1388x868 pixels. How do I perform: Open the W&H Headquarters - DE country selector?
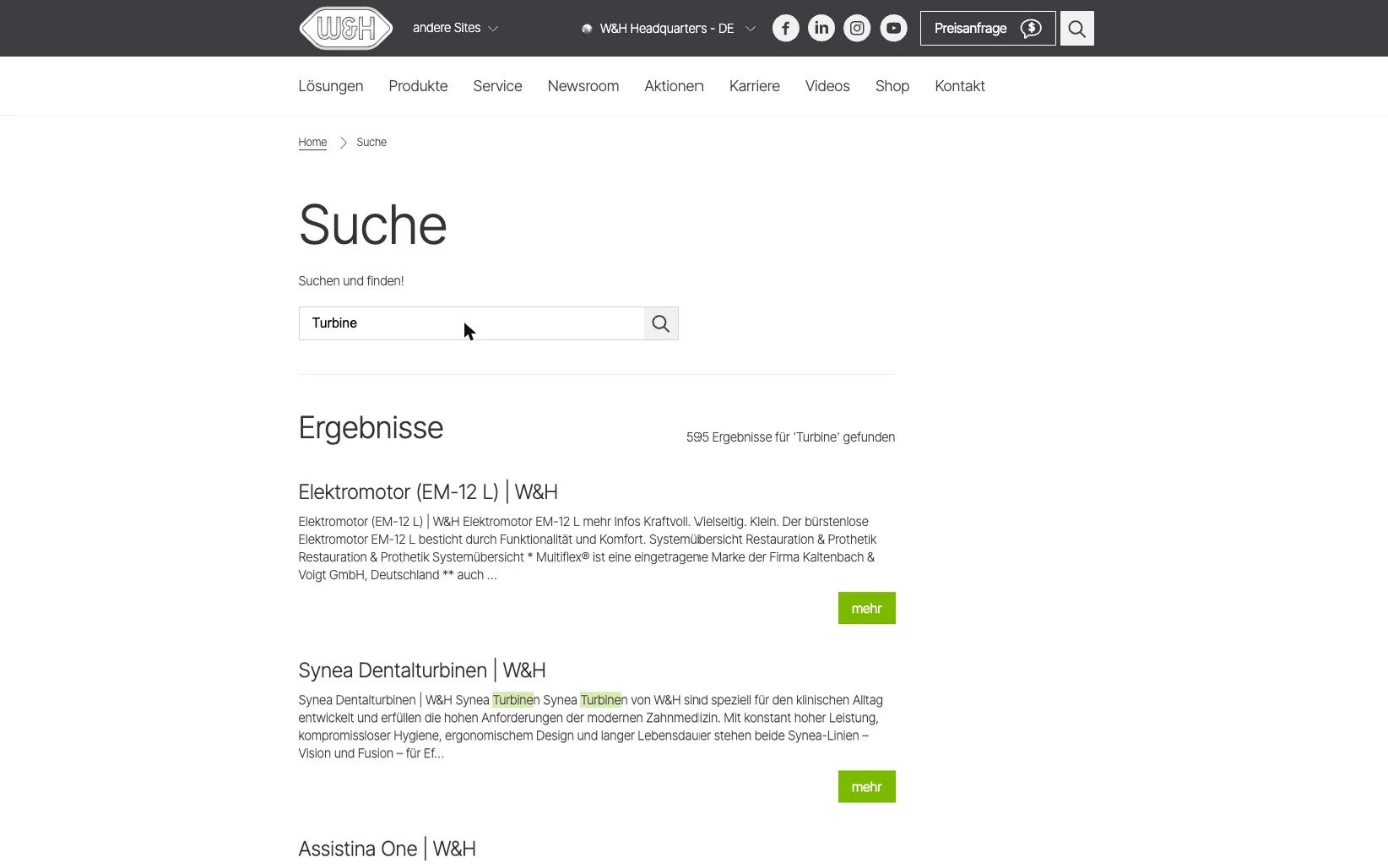coord(669,29)
